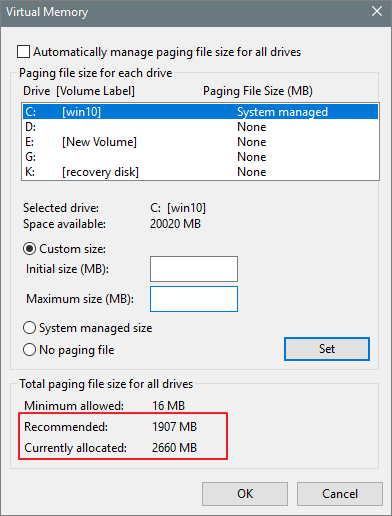Select the No paging file option
This screenshot has height=516, width=392.
coord(29,350)
